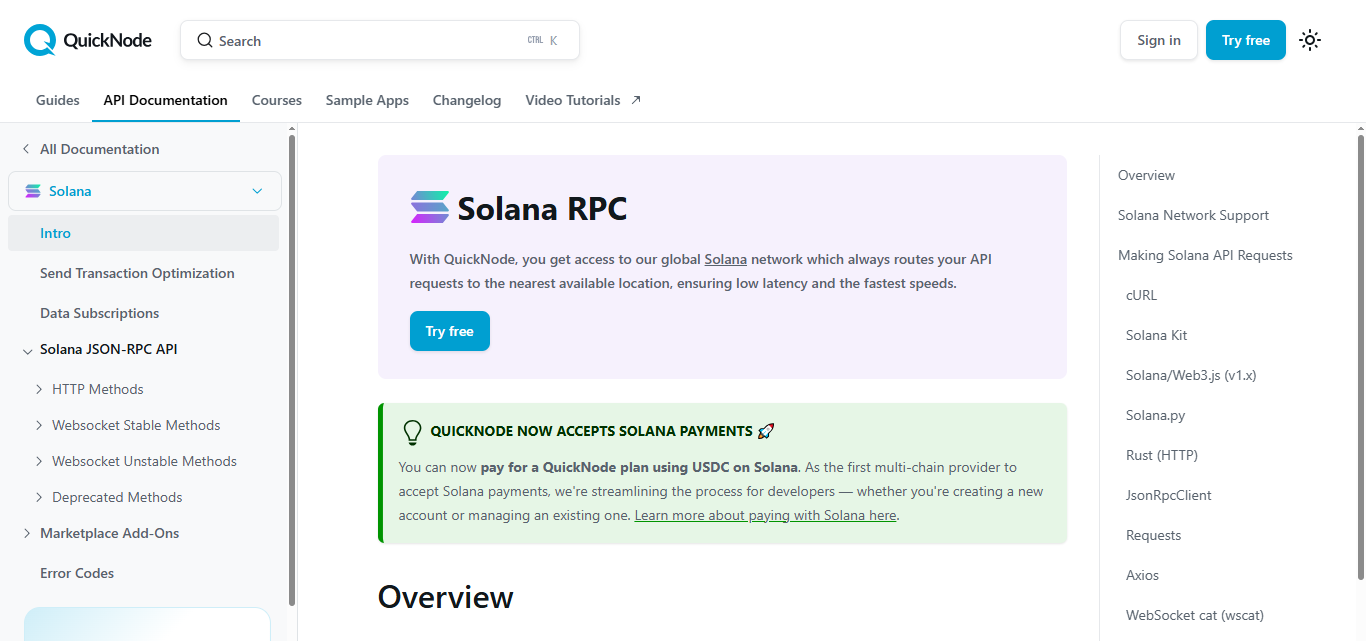Viewport: 1366px width, 641px height.
Task: Jump to Solana Network Support section
Action: click(1193, 215)
